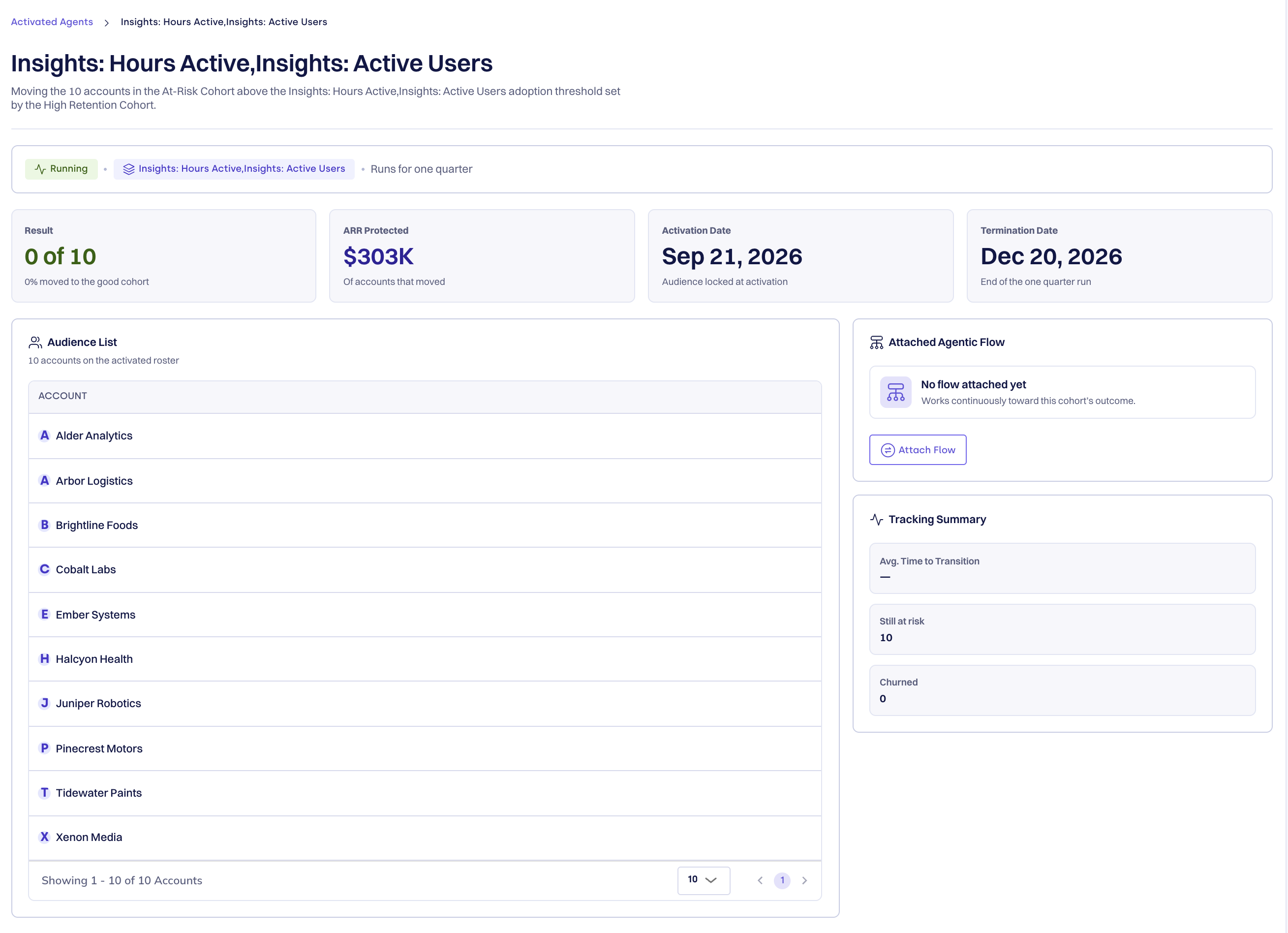Click the Arbor Logistics avatar icon
1288x933 pixels.
click(44, 480)
